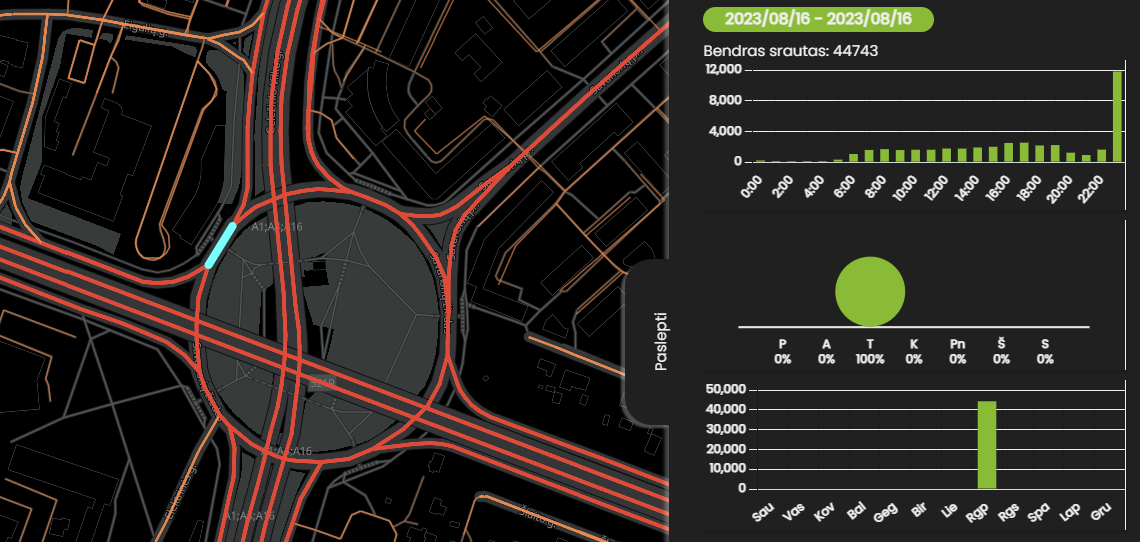Click the Geg month label
The width and height of the screenshot is (1140, 542).
(888, 513)
